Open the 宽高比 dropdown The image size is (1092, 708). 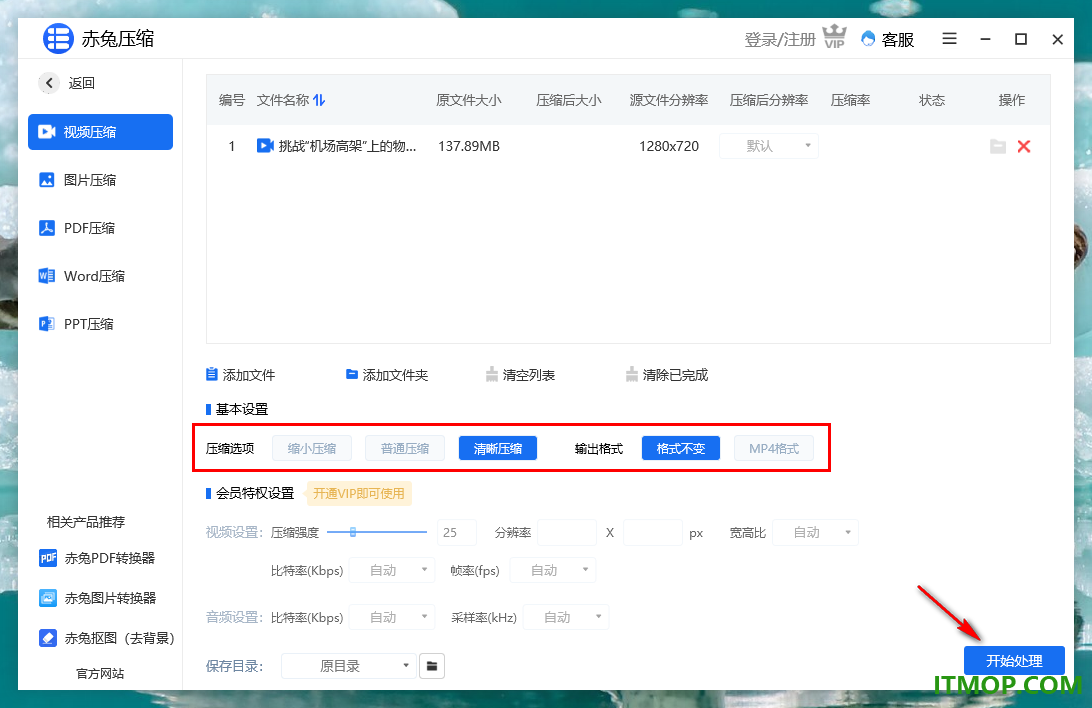[816, 533]
